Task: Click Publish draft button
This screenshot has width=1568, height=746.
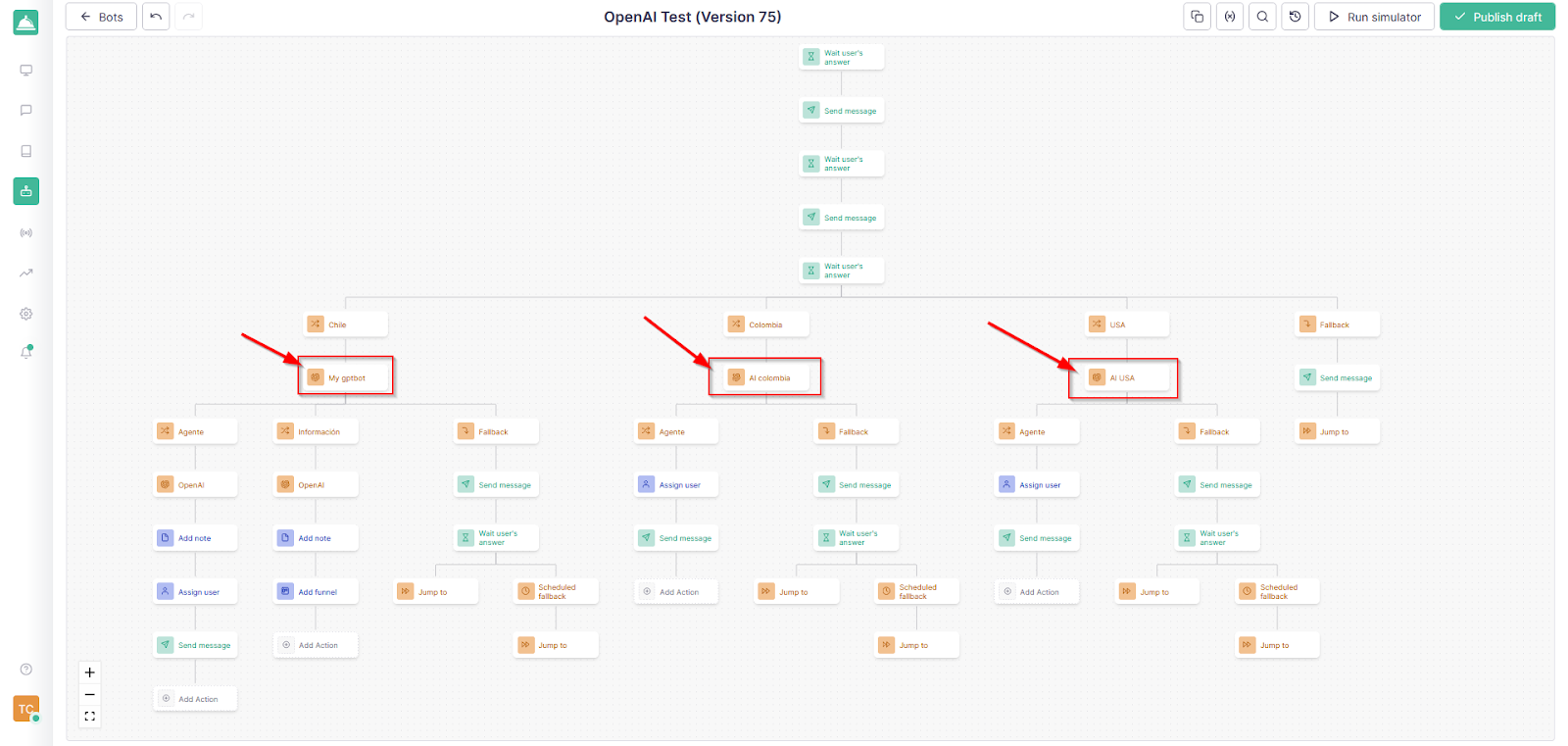Action: click(x=1497, y=17)
